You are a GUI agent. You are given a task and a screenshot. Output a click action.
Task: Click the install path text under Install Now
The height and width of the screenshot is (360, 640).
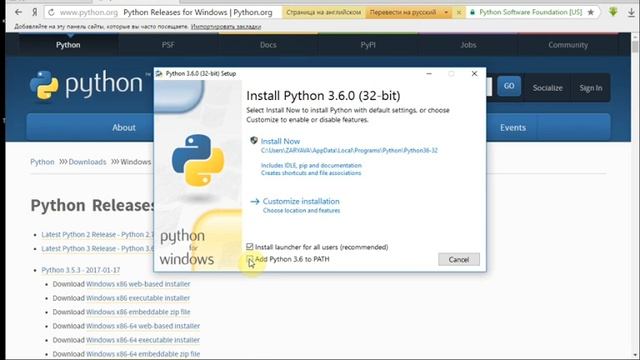coord(349,151)
